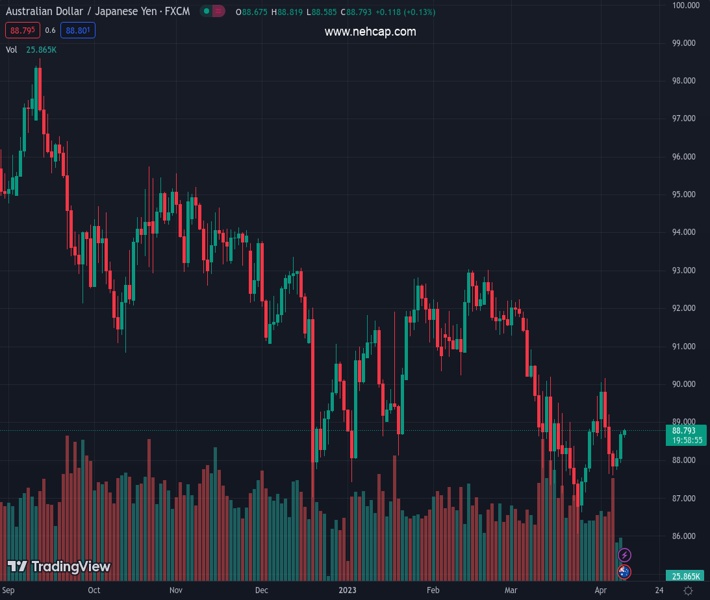Click the 93.000 level on price scale
The height and width of the screenshot is (600, 710).
tap(685, 271)
